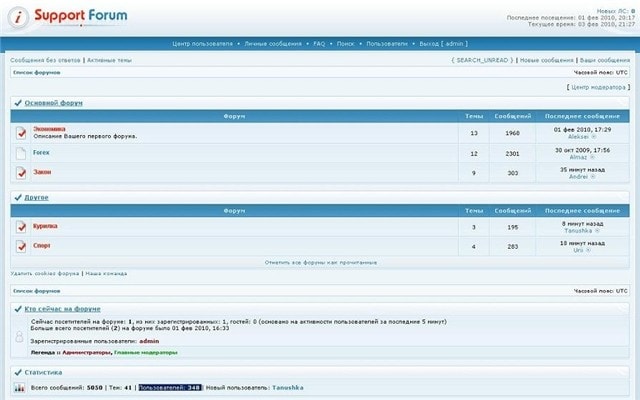This screenshot has width=640, height=400.
Task: Open the Закон forum
Action: point(42,172)
